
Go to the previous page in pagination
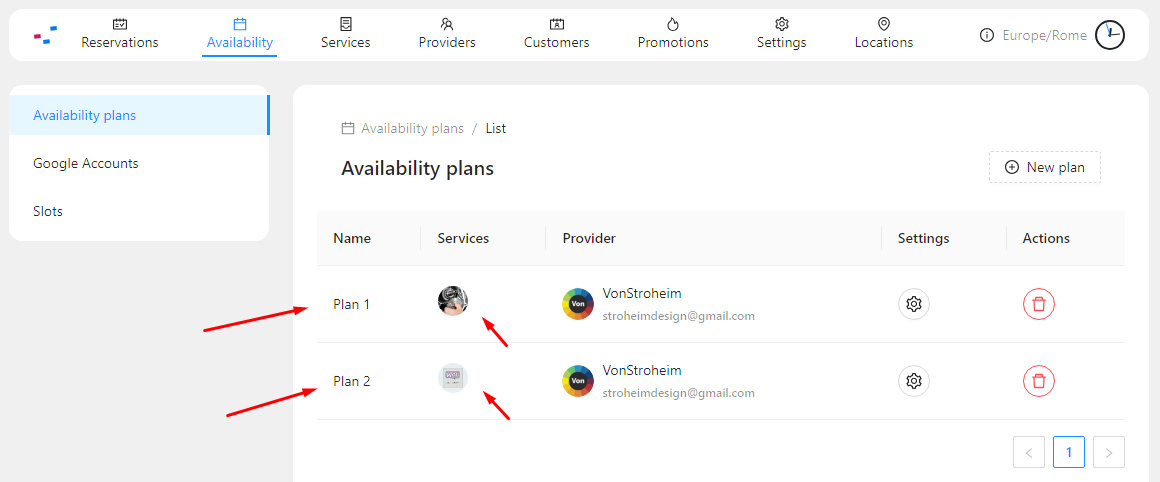click(x=1029, y=452)
